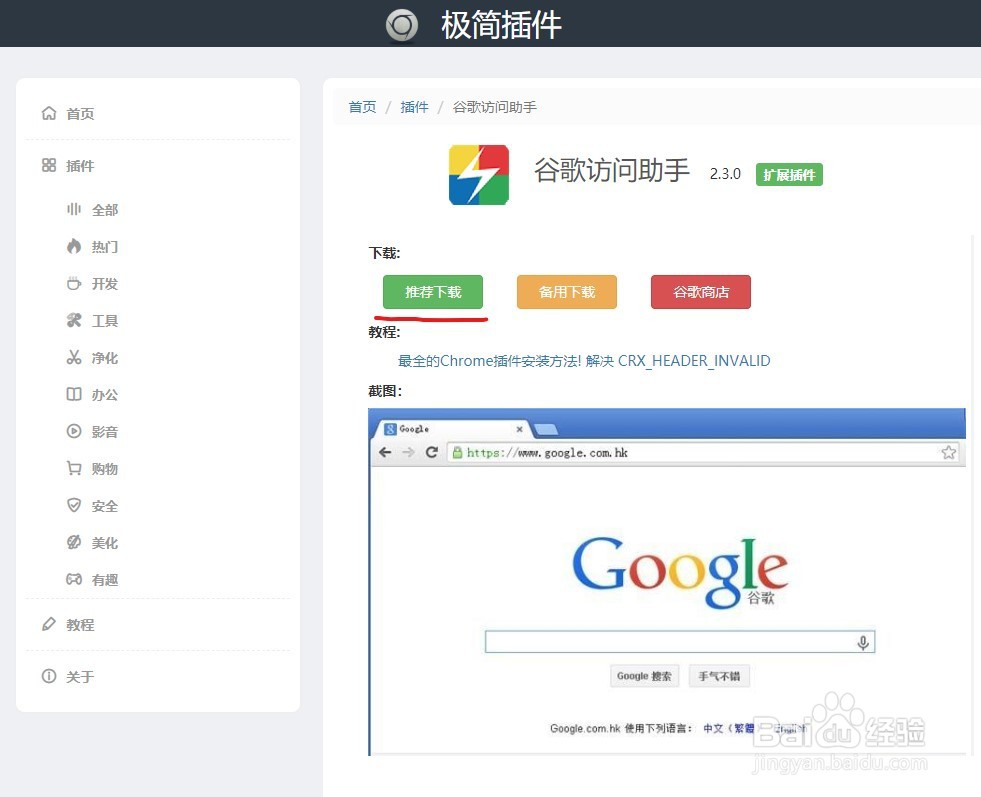Close the Google tab in screenshot browser
This screenshot has height=797, width=981.
point(519,429)
